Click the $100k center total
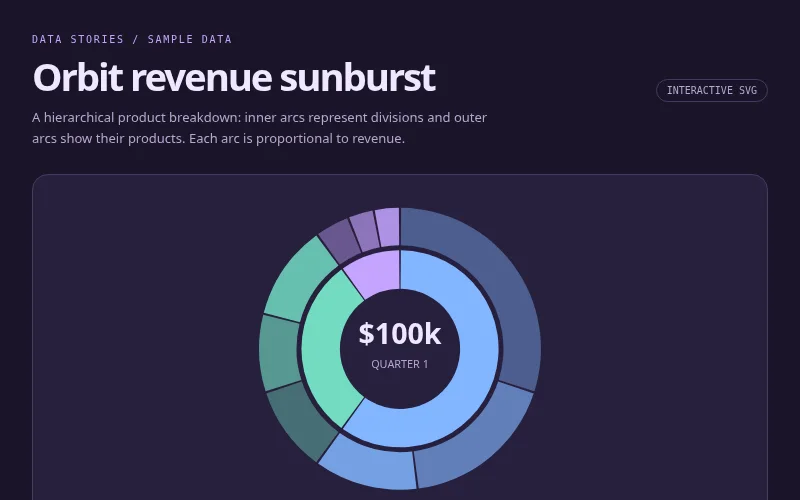Image resolution: width=800 pixels, height=500 pixels. (400, 334)
